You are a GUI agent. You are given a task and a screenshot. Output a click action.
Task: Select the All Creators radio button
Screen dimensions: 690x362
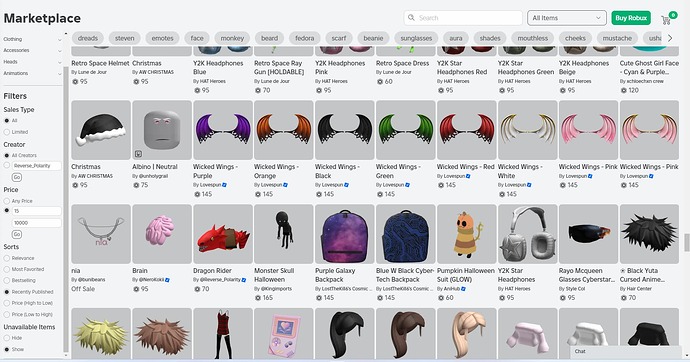[7, 155]
